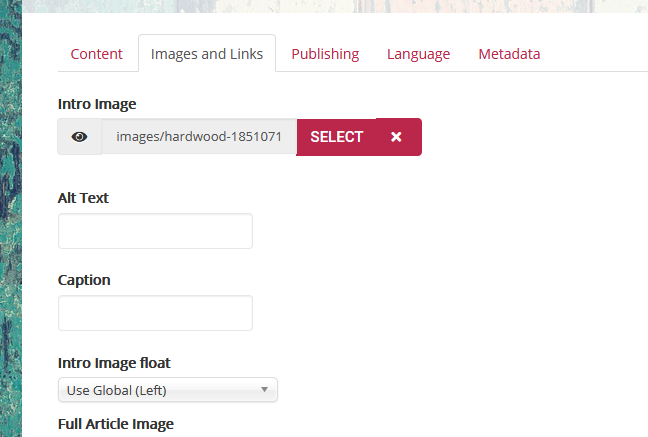Click the teal textured background strip
Viewport: 648px width, 437px height.
coord(10,250)
